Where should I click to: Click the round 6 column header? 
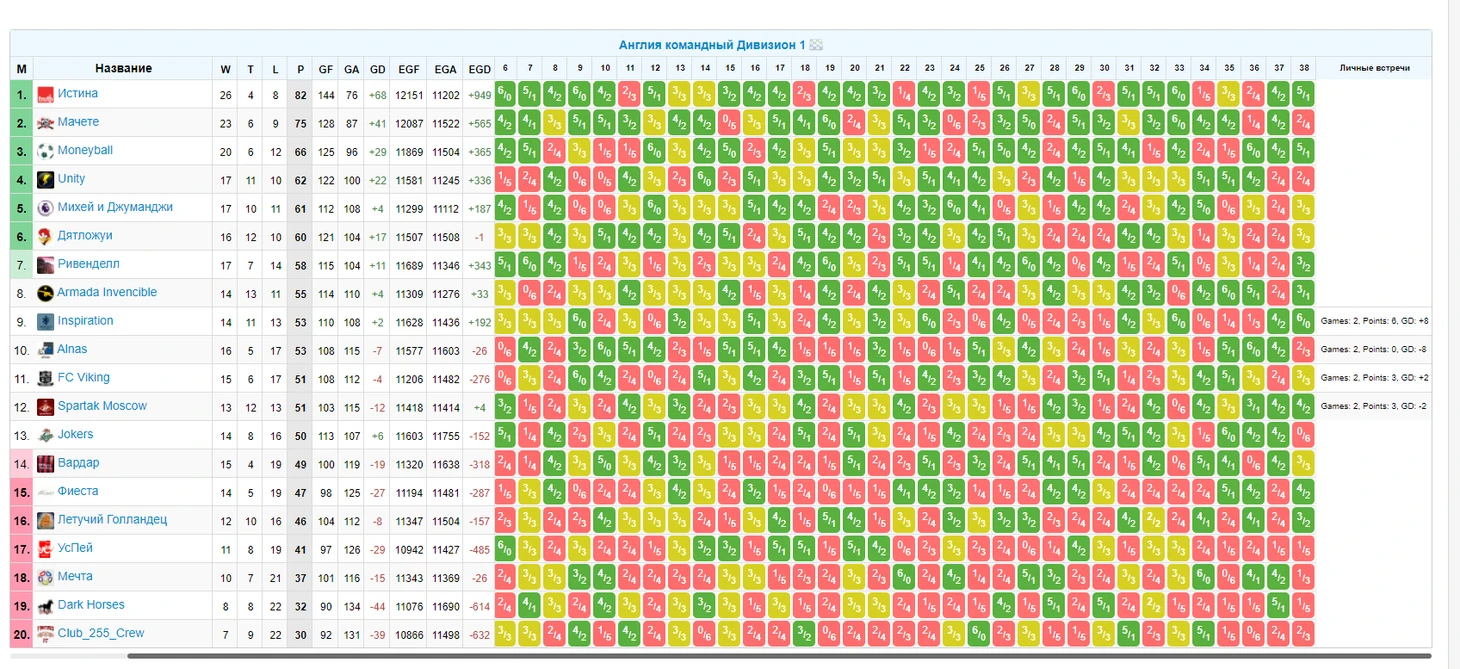click(505, 68)
